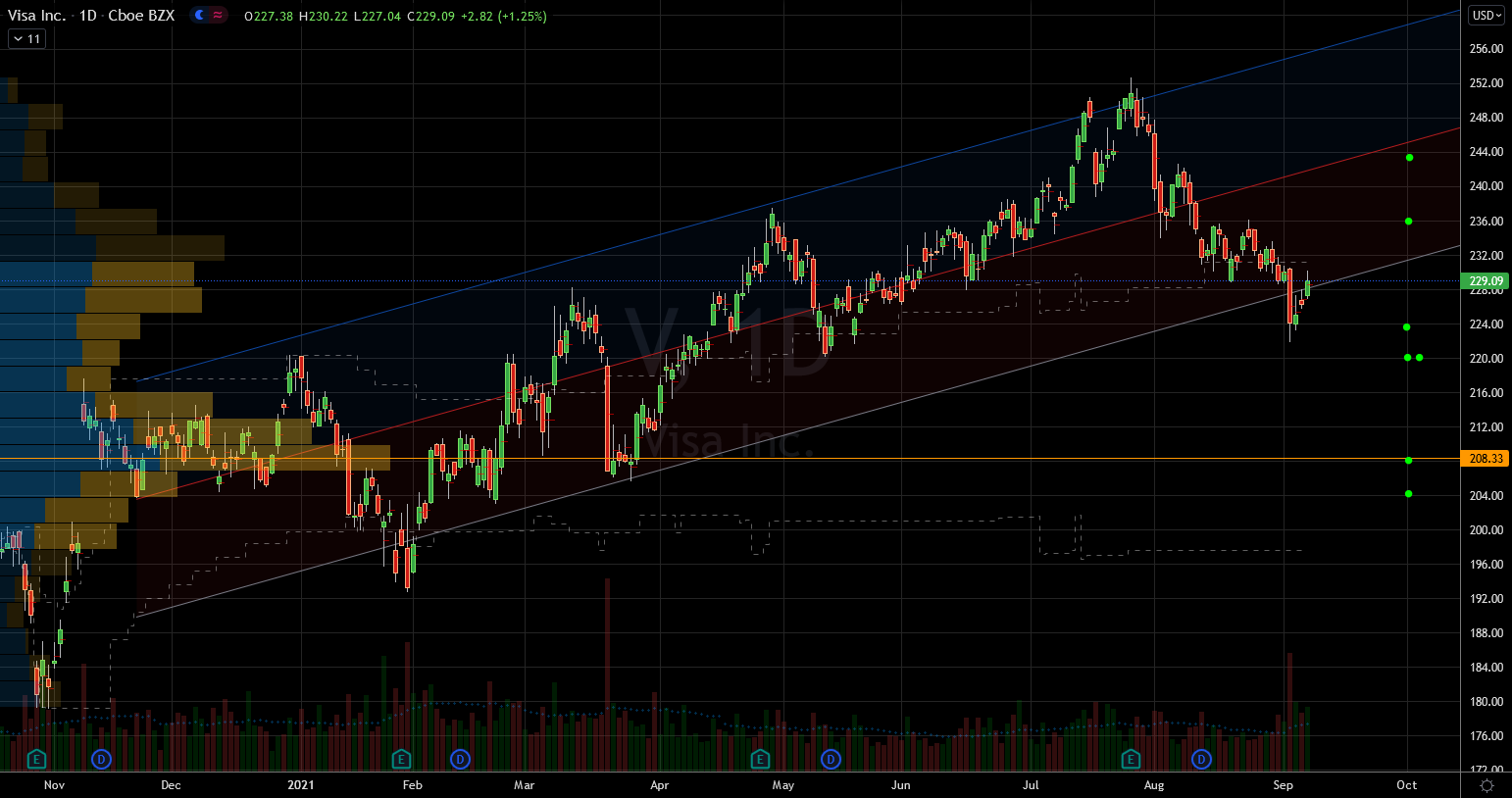Viewport: 1512px width, 798px height.
Task: Click the earnings E marker before May
Action: (760, 759)
